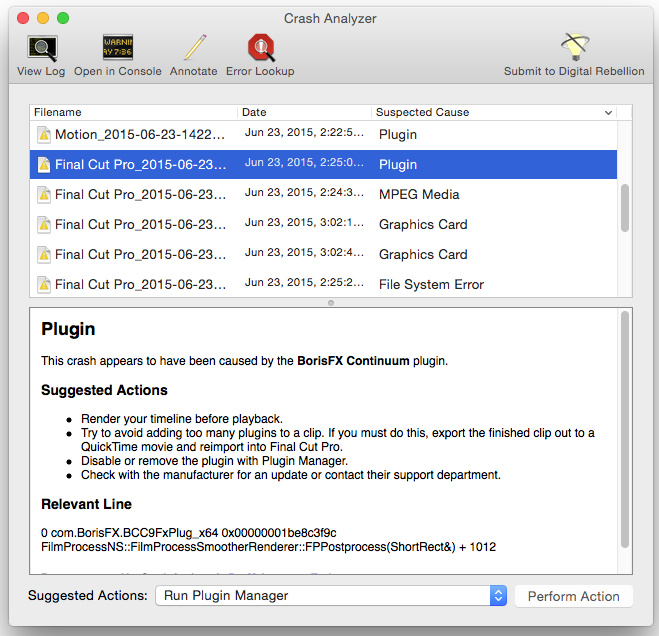The image size is (659, 636).
Task: Submit report to Digital Rebellion
Action: coord(574,55)
